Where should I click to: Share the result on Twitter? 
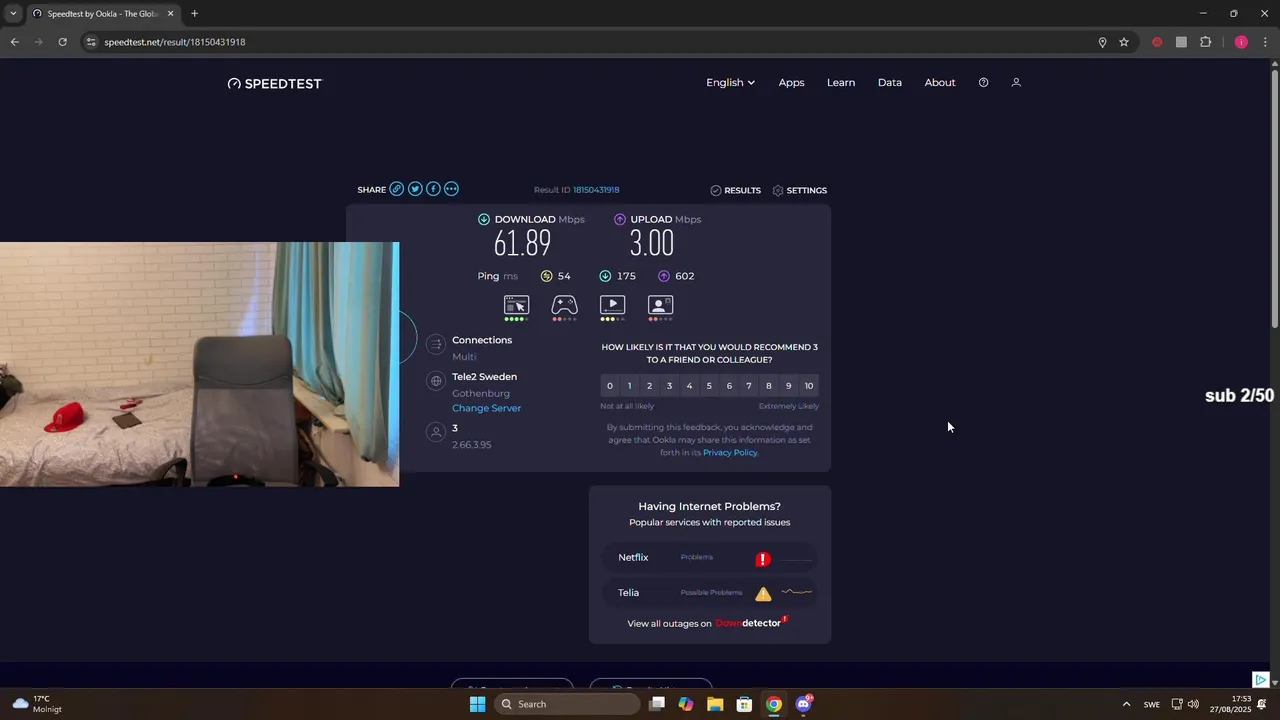point(415,189)
